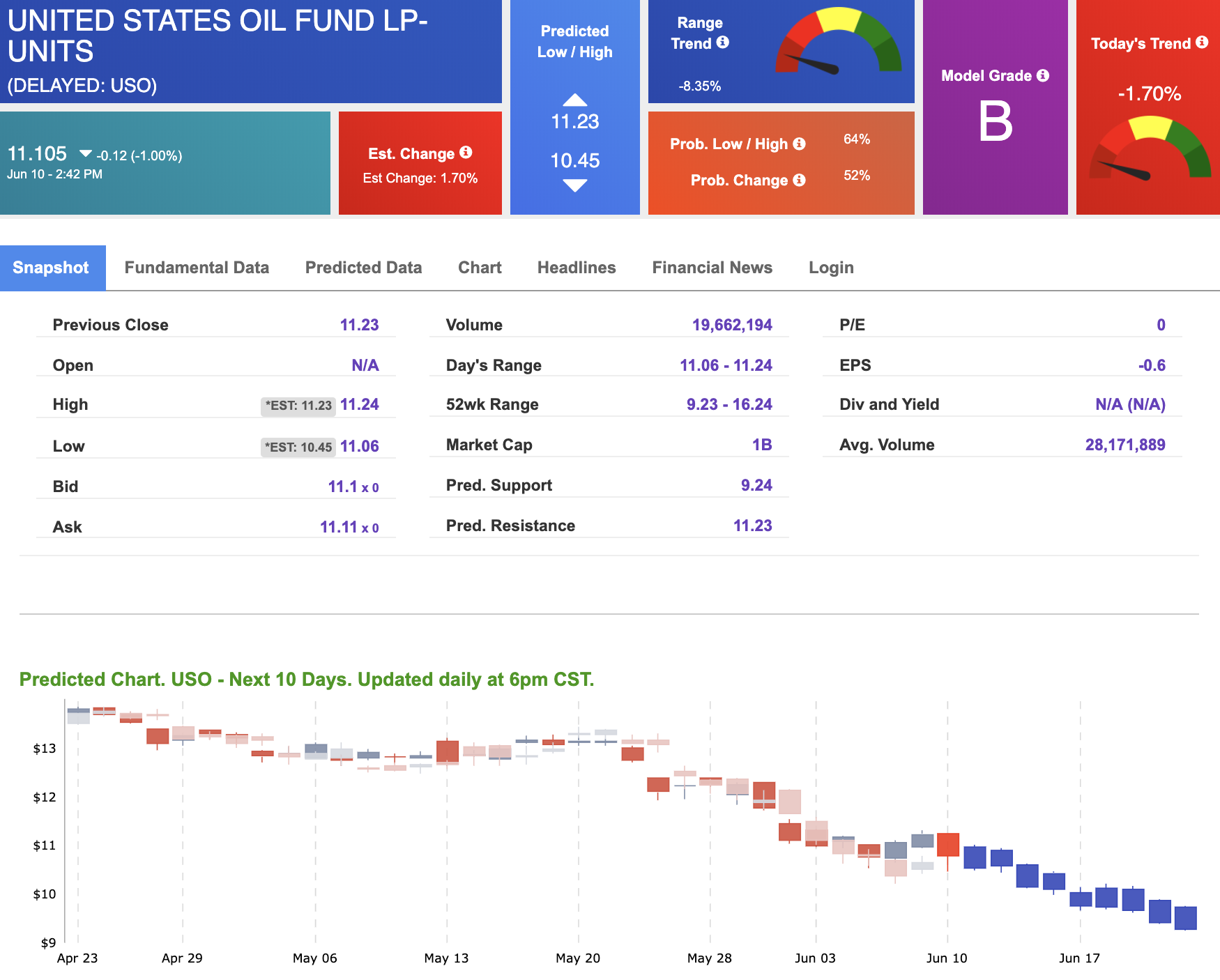1220x980 pixels.
Task: Click the up arrow above predicted high 11.23
Action: click(x=575, y=100)
